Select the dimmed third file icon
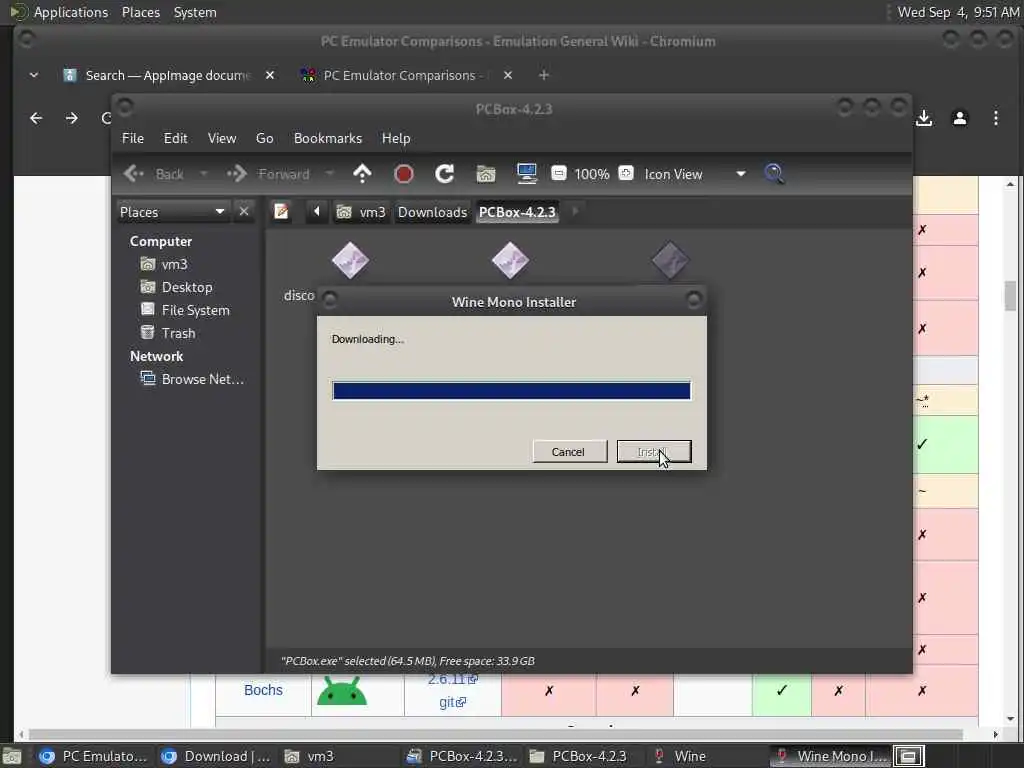This screenshot has width=1024, height=768. click(670, 260)
